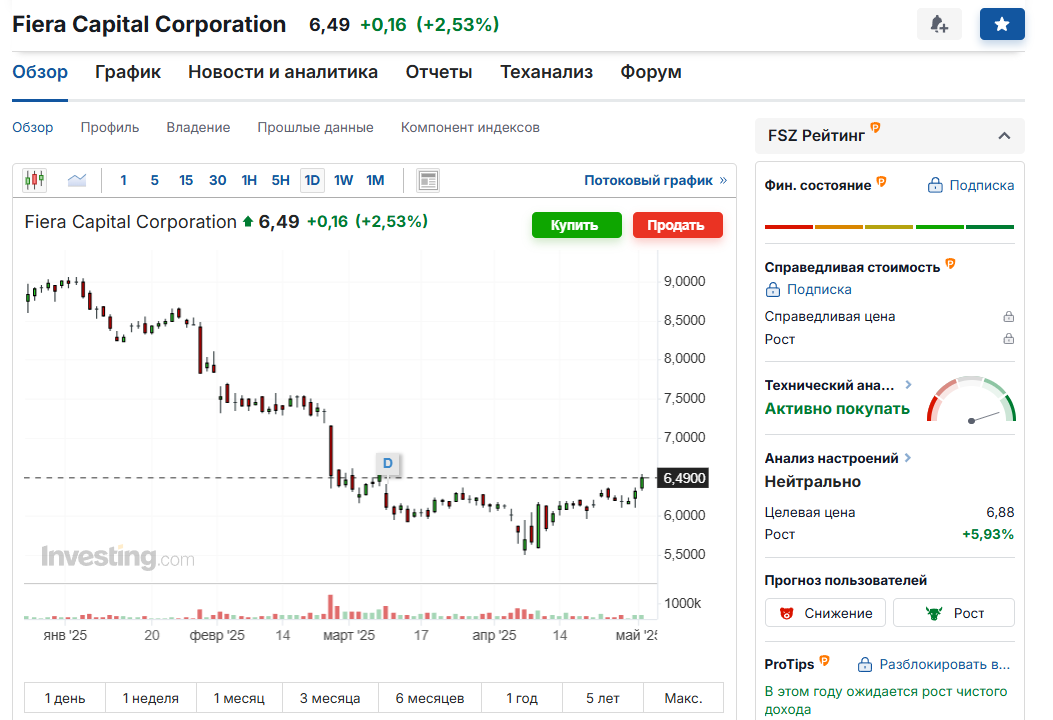
Task: Set the chart interval to 5H
Action: pyautogui.click(x=281, y=180)
